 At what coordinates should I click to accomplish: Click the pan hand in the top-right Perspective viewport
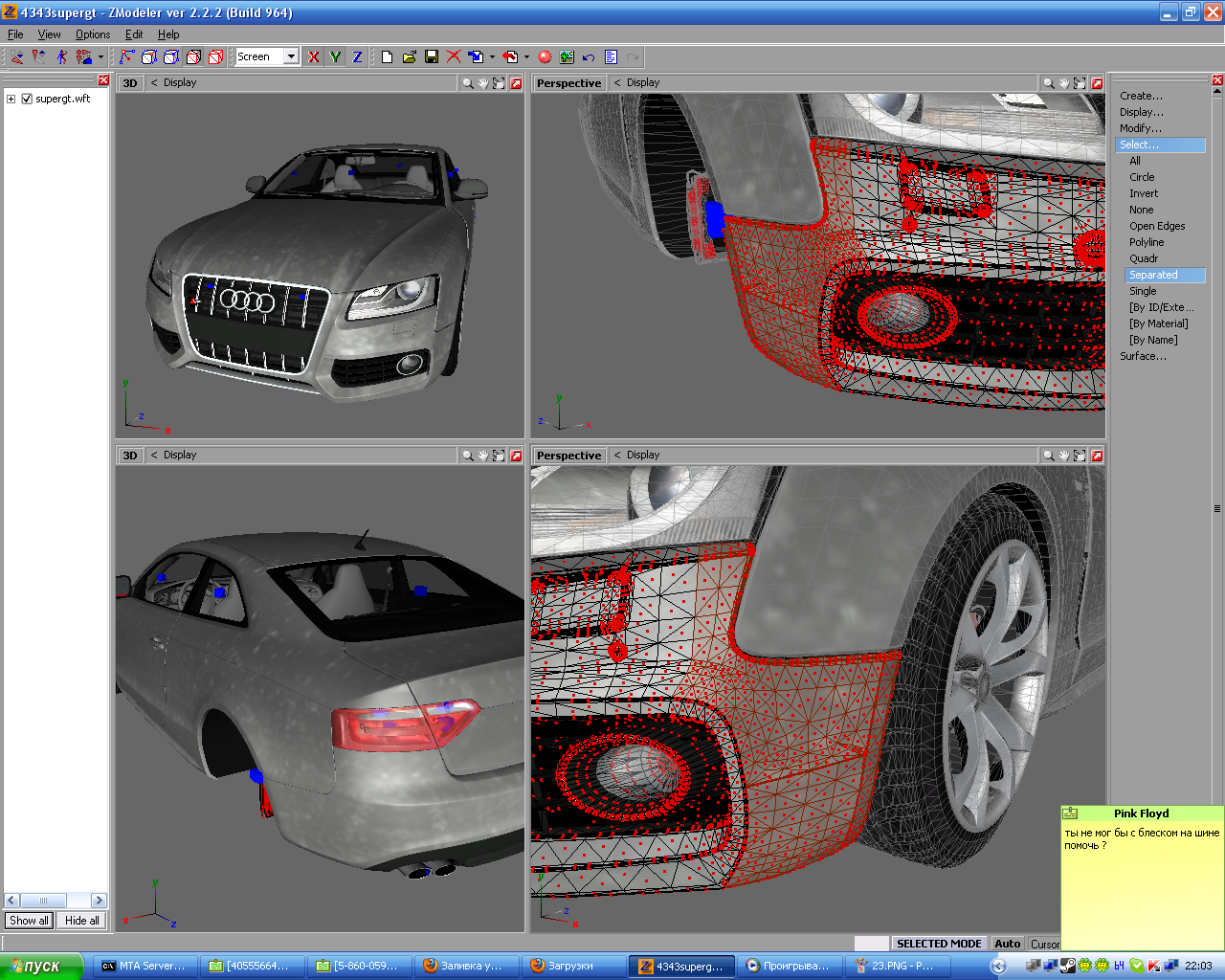[1064, 83]
